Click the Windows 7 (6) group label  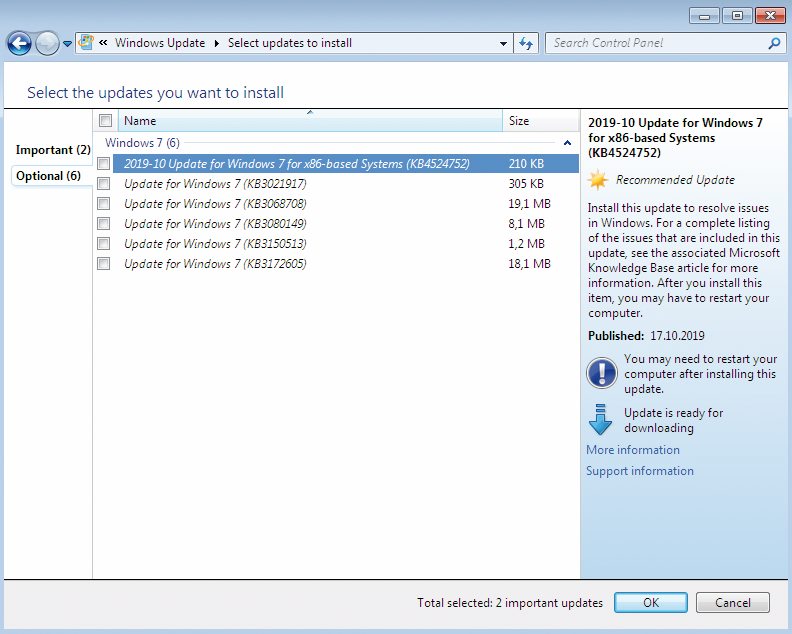click(x=142, y=143)
